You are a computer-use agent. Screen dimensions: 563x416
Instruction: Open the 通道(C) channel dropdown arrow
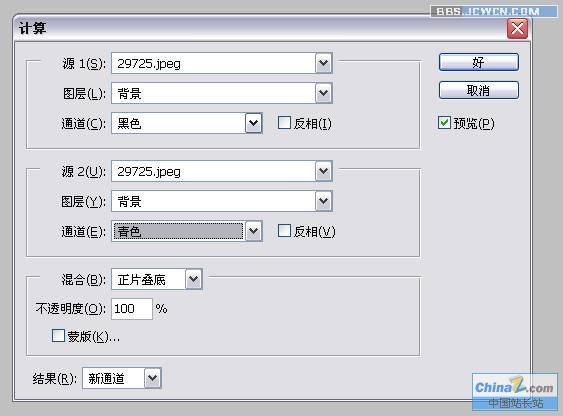coord(253,123)
